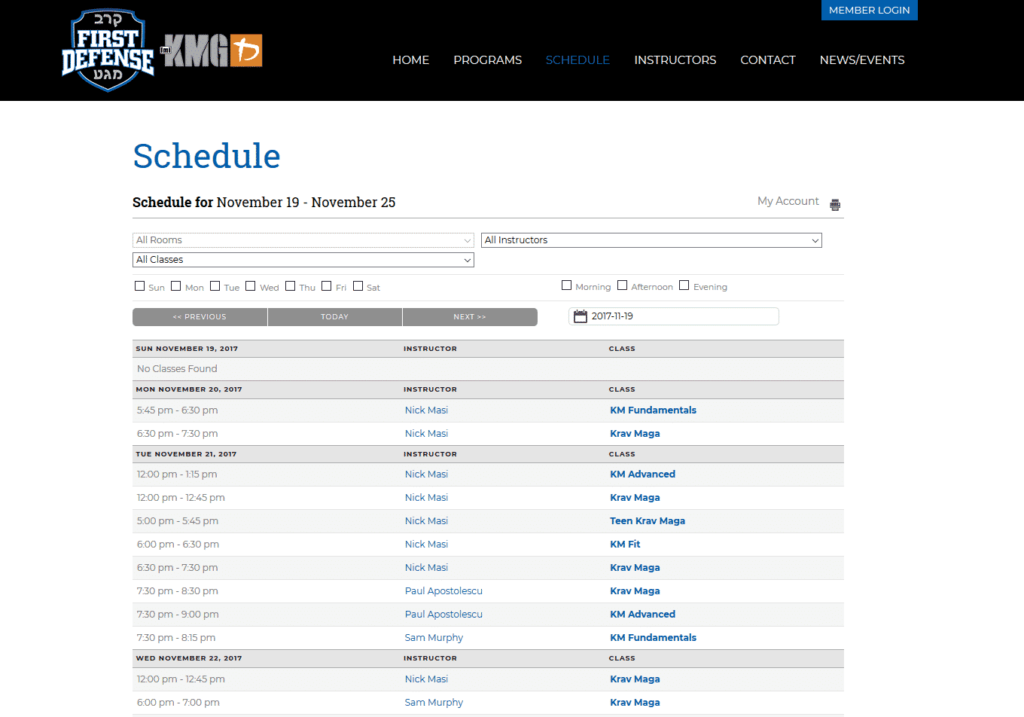This screenshot has width=1024, height=717.
Task: Open Krav Maga at Tuesday 12:00 - 12:45 pm
Action: [635, 498]
